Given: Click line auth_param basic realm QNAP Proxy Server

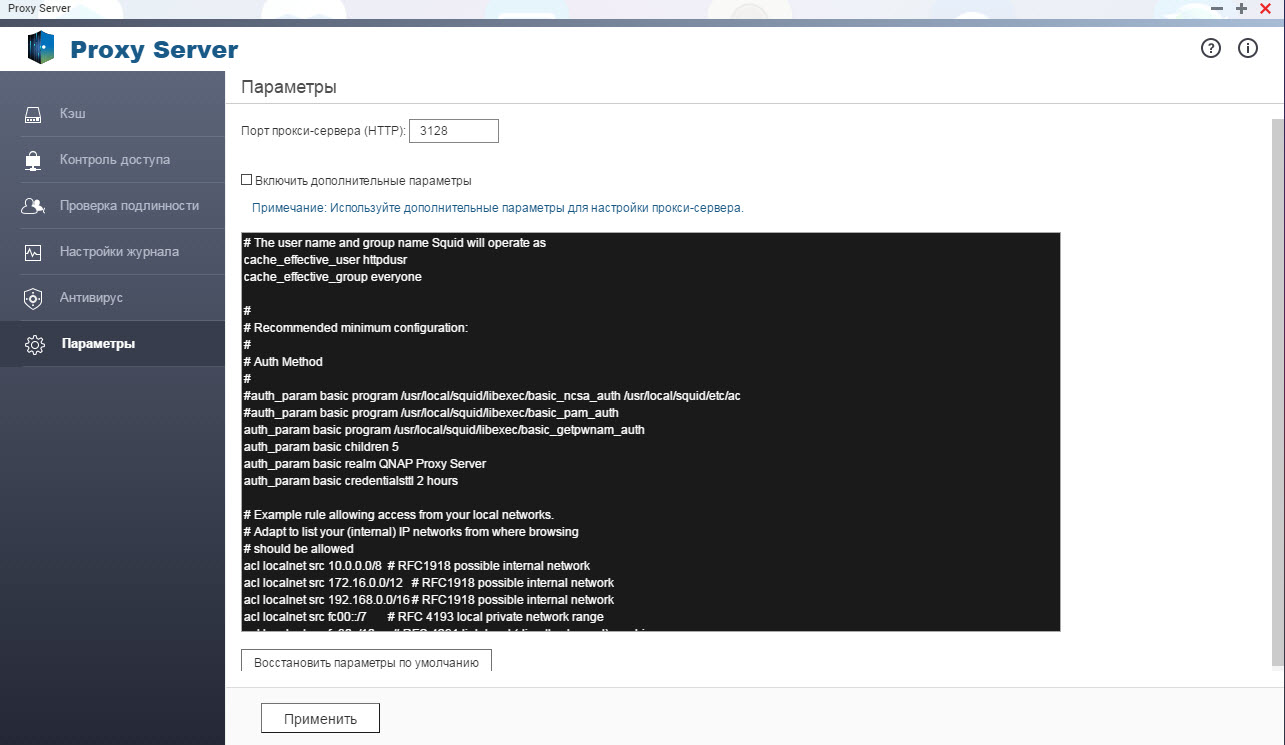Looking at the screenshot, I should [364, 464].
